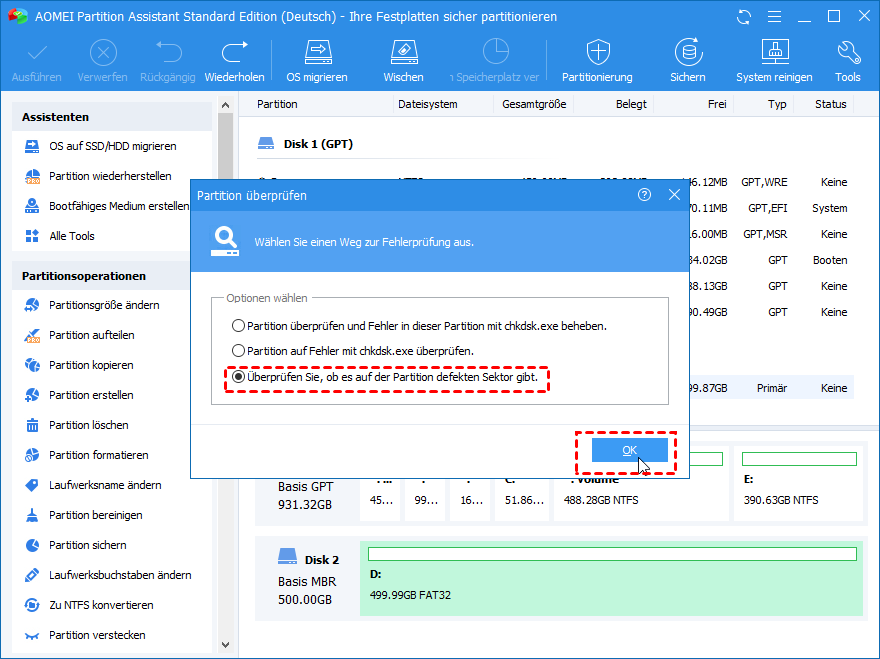
Task: Select Disk 2 Basis MBR disk label
Action: pos(308,578)
